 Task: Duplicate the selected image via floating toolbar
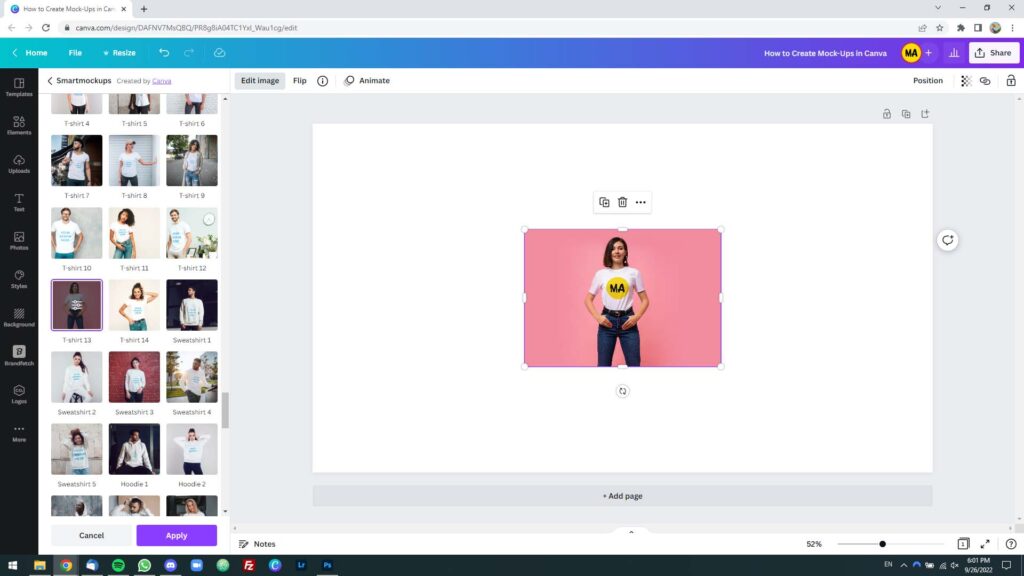click(604, 202)
